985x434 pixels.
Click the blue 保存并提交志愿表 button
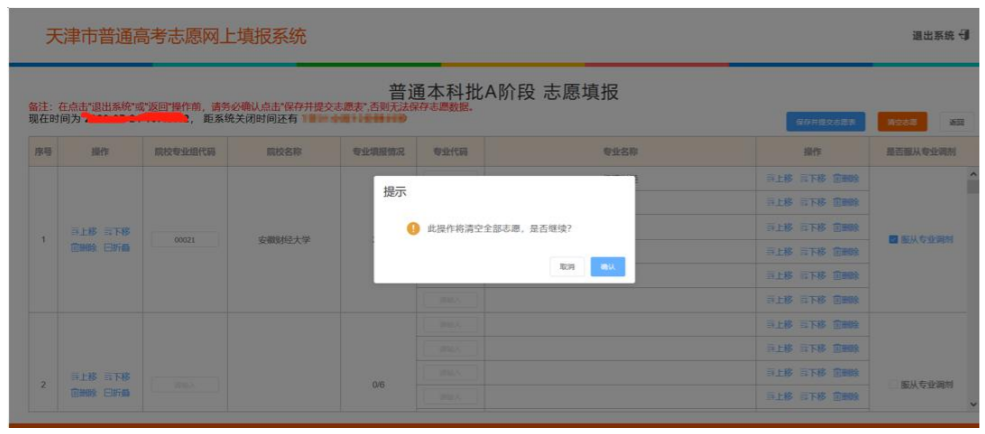(x=825, y=122)
